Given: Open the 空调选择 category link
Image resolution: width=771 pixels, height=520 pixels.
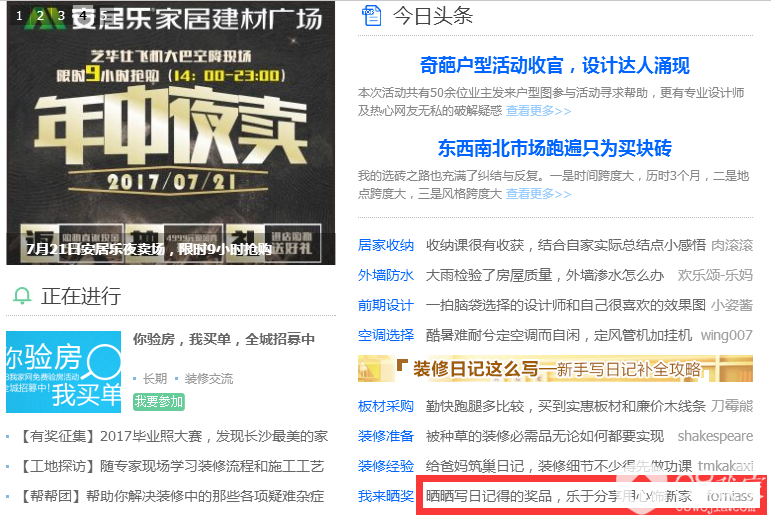Looking at the screenshot, I should 386,335.
